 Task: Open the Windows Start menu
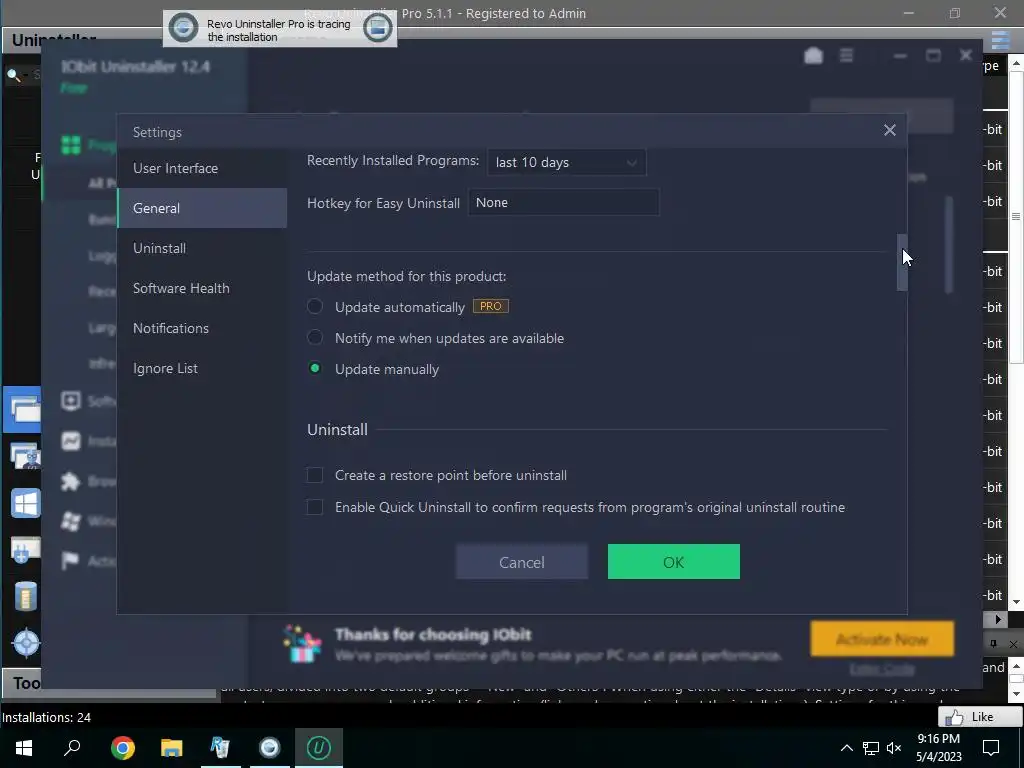24,747
